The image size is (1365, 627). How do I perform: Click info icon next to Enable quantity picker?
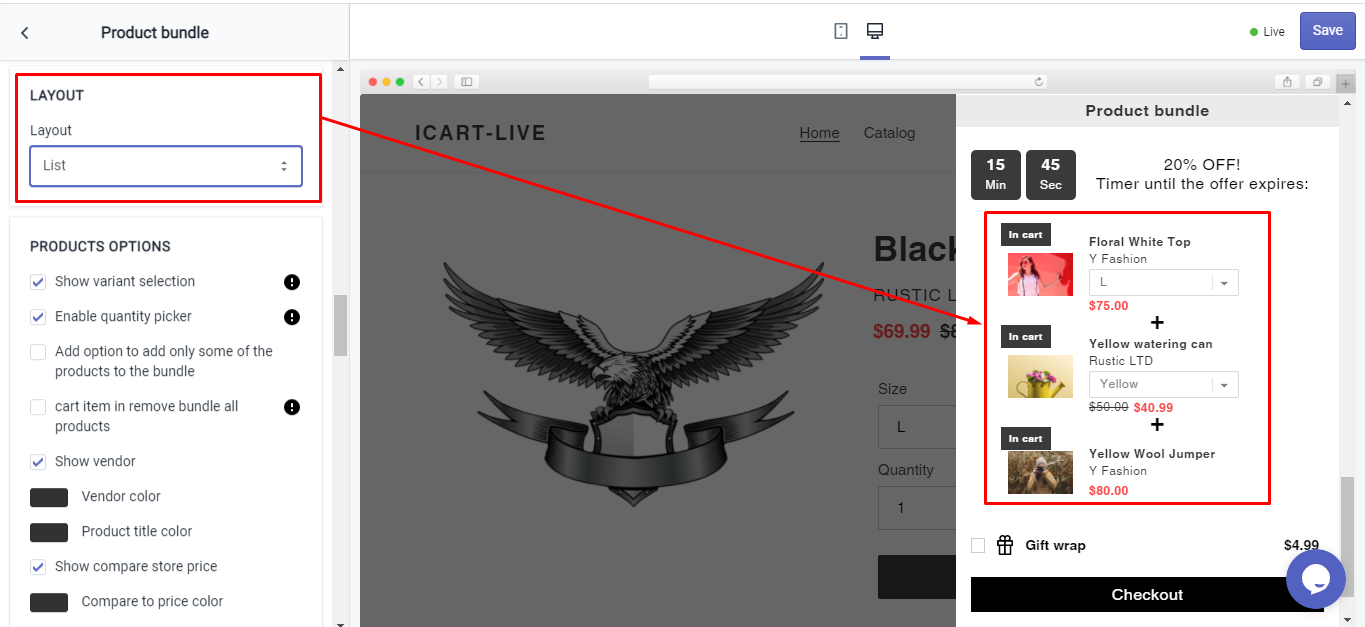coord(292,317)
